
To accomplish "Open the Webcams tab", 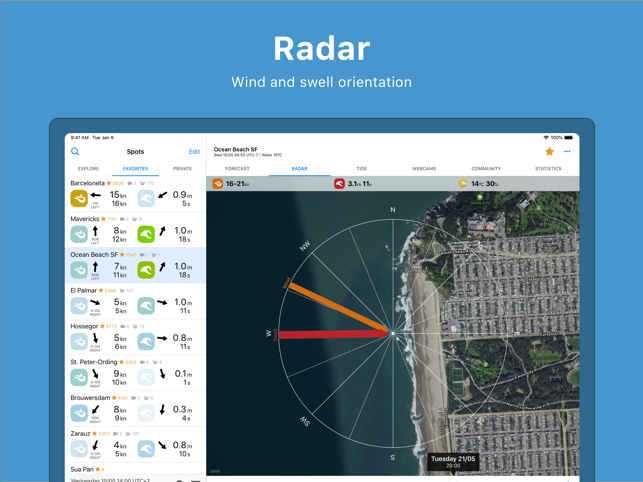I will click(424, 169).
